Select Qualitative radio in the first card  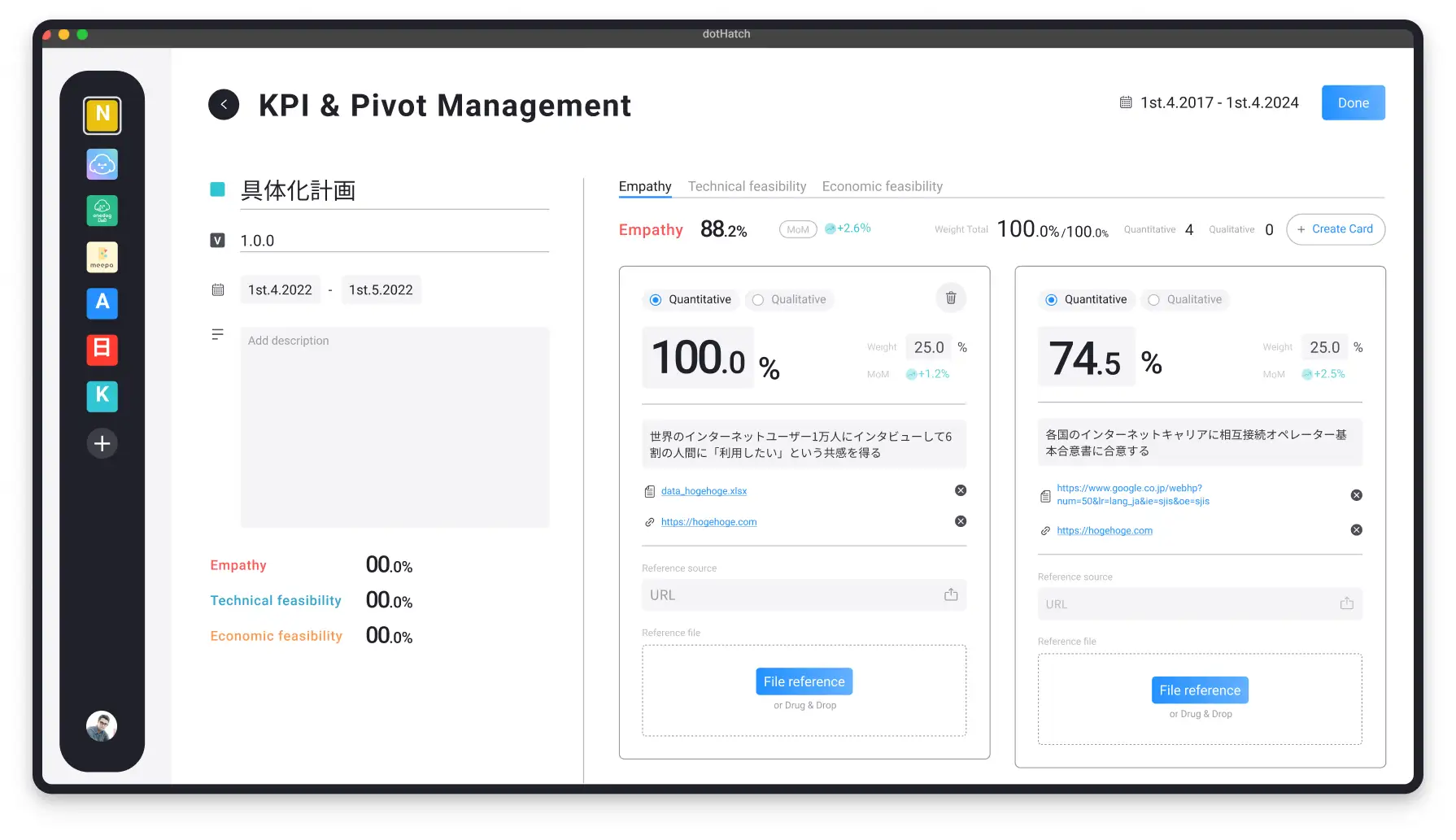pyautogui.click(x=789, y=299)
